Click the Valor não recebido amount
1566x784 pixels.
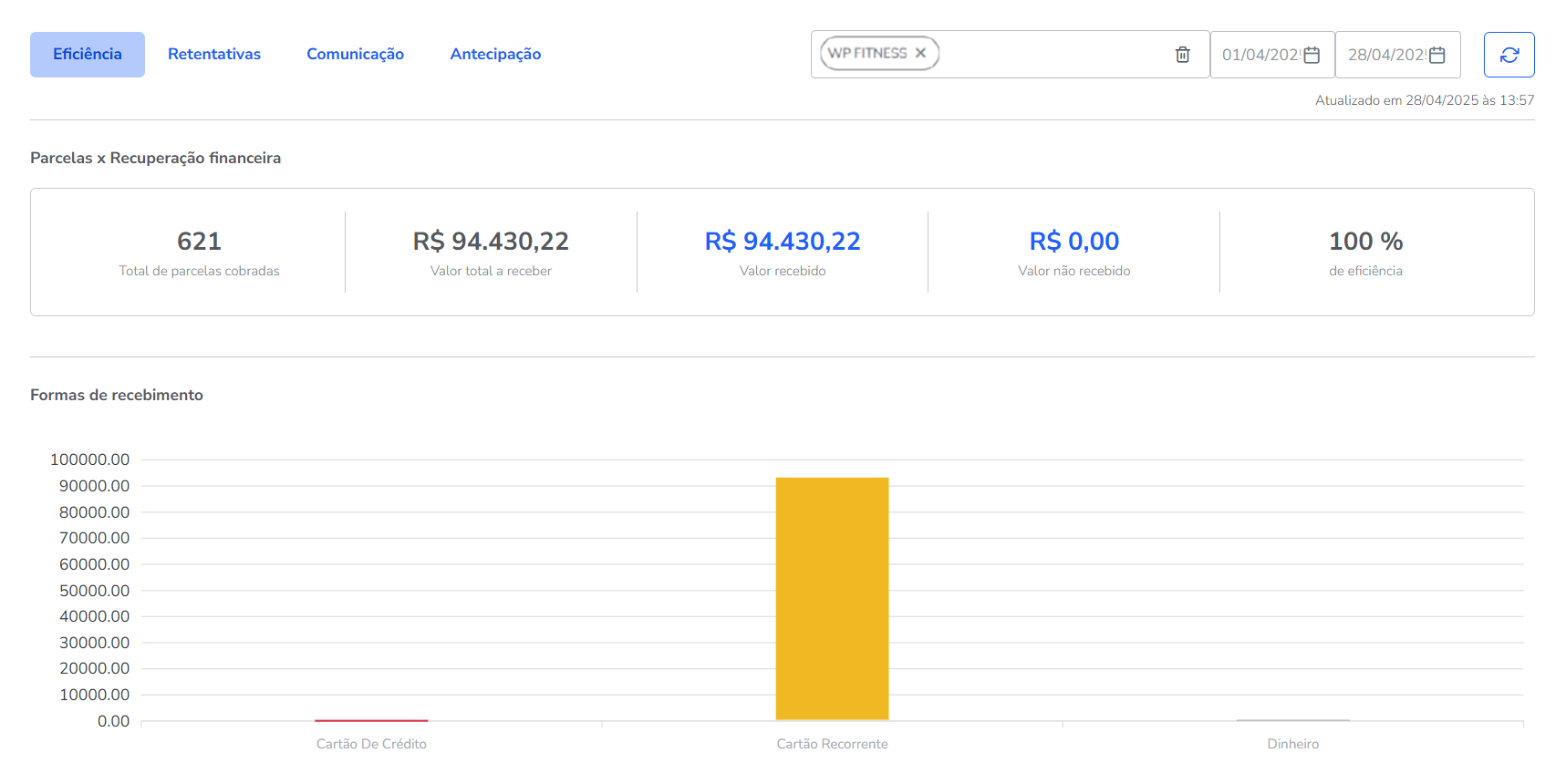tap(1073, 242)
